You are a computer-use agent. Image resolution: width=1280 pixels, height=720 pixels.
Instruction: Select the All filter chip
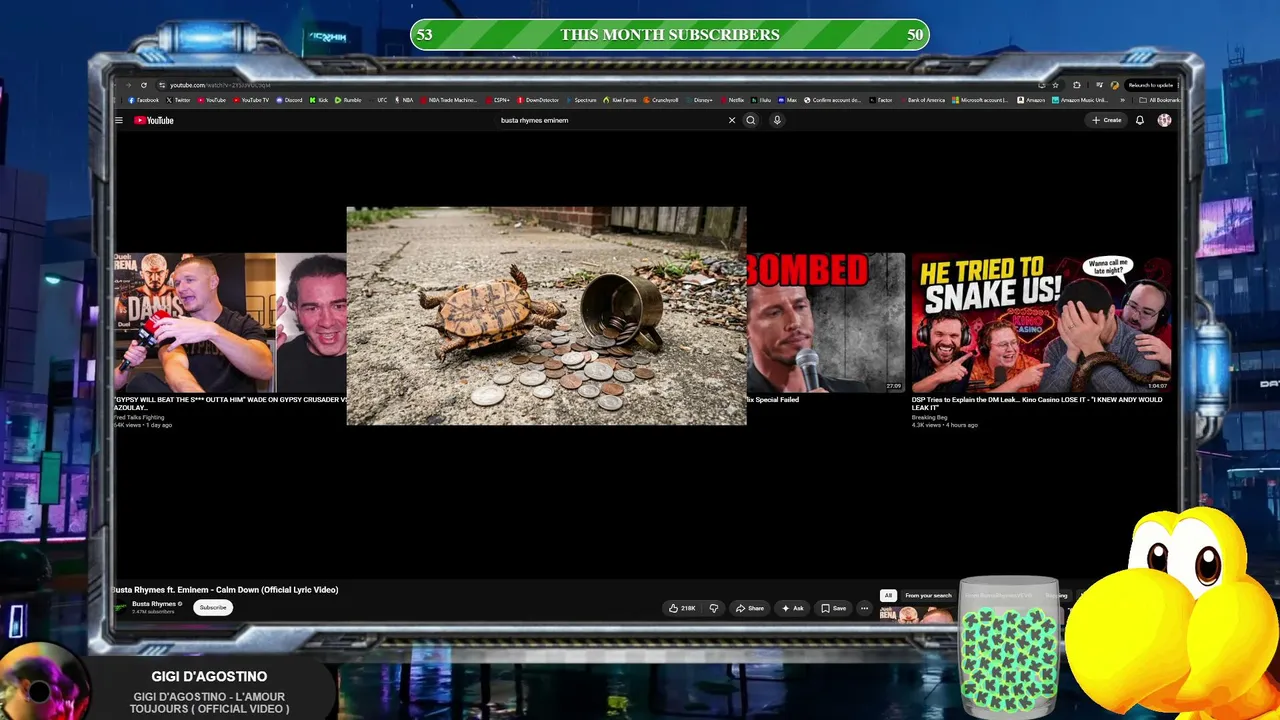coord(888,596)
